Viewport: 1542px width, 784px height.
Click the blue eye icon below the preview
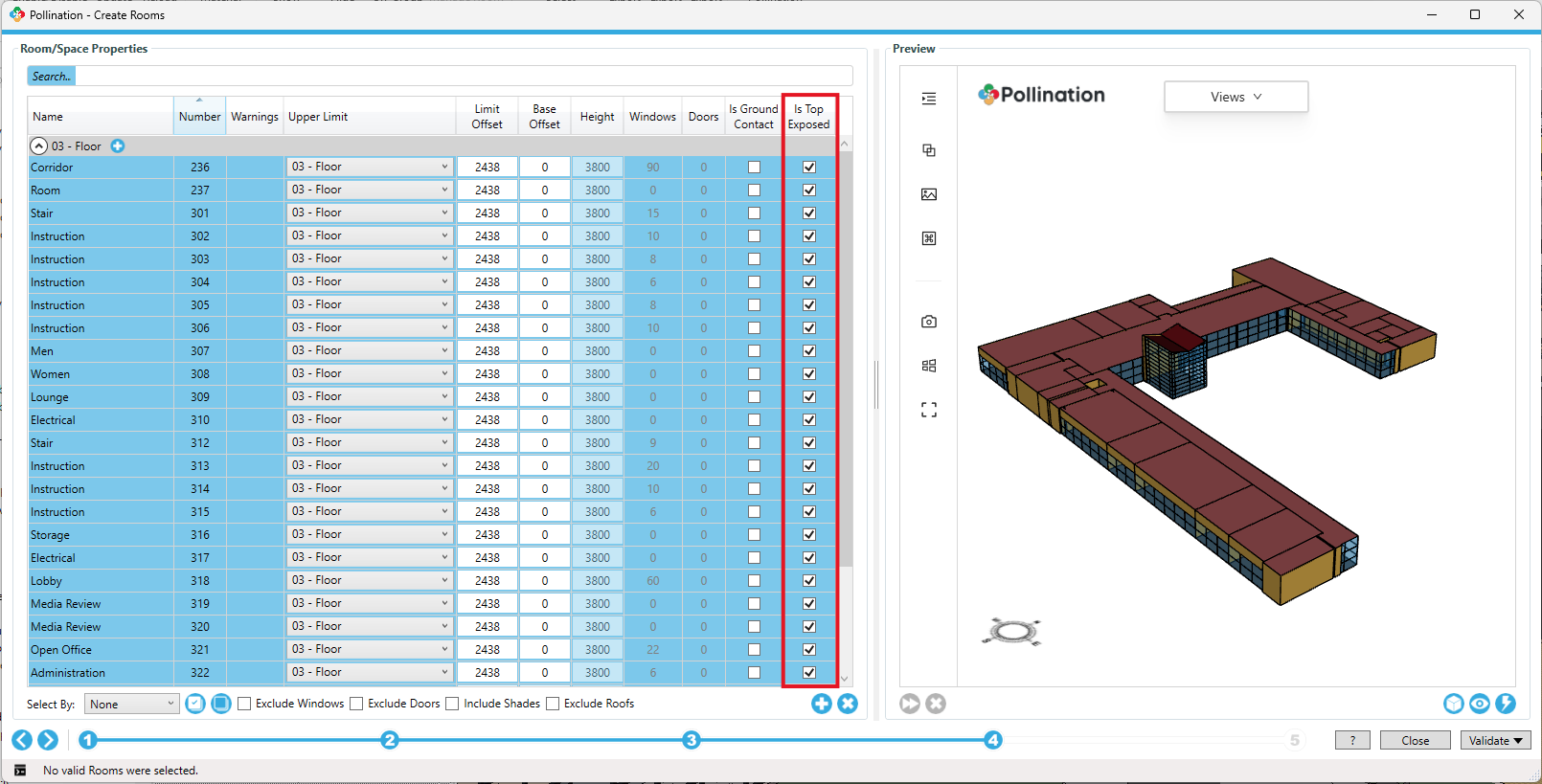pos(1479,704)
